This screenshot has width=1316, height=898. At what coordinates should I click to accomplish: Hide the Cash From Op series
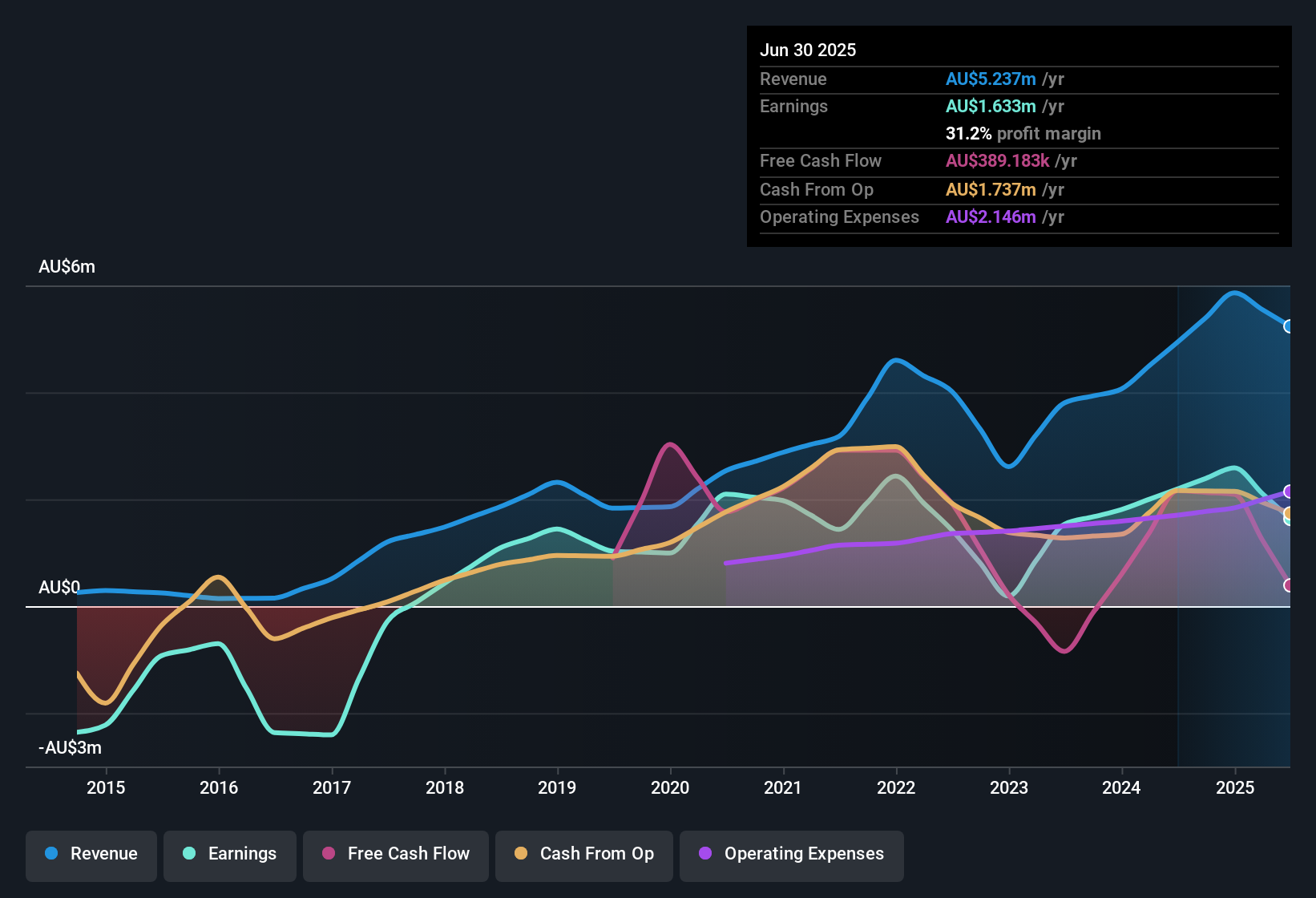tap(584, 854)
